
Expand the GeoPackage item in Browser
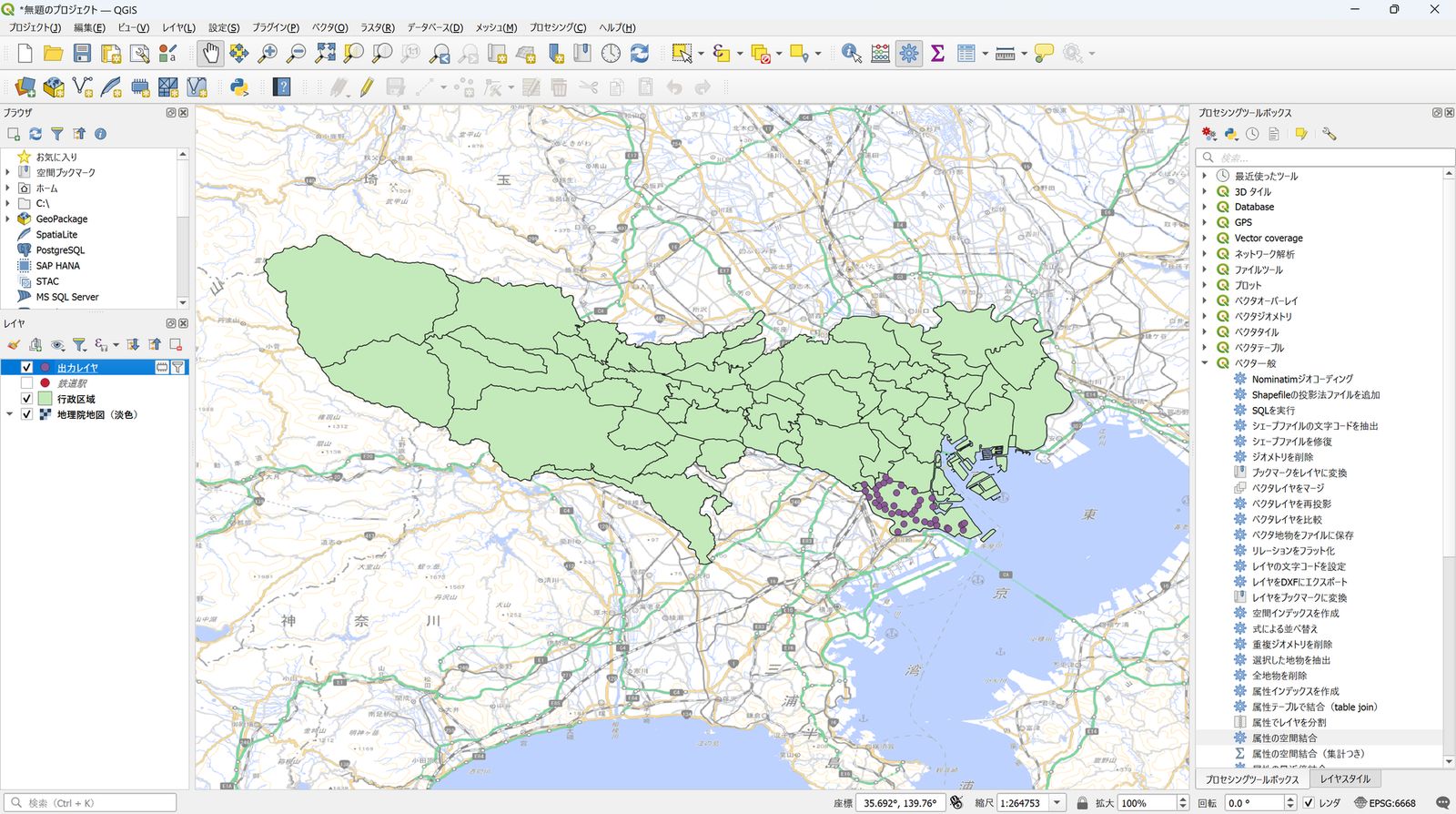pyautogui.click(x=8, y=219)
